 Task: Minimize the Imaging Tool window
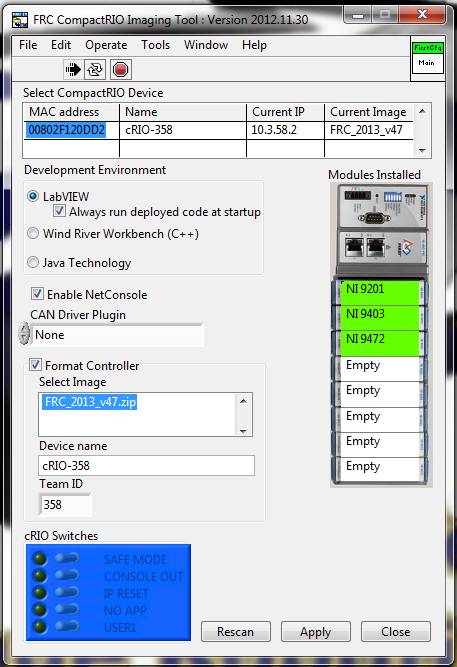click(x=358, y=15)
